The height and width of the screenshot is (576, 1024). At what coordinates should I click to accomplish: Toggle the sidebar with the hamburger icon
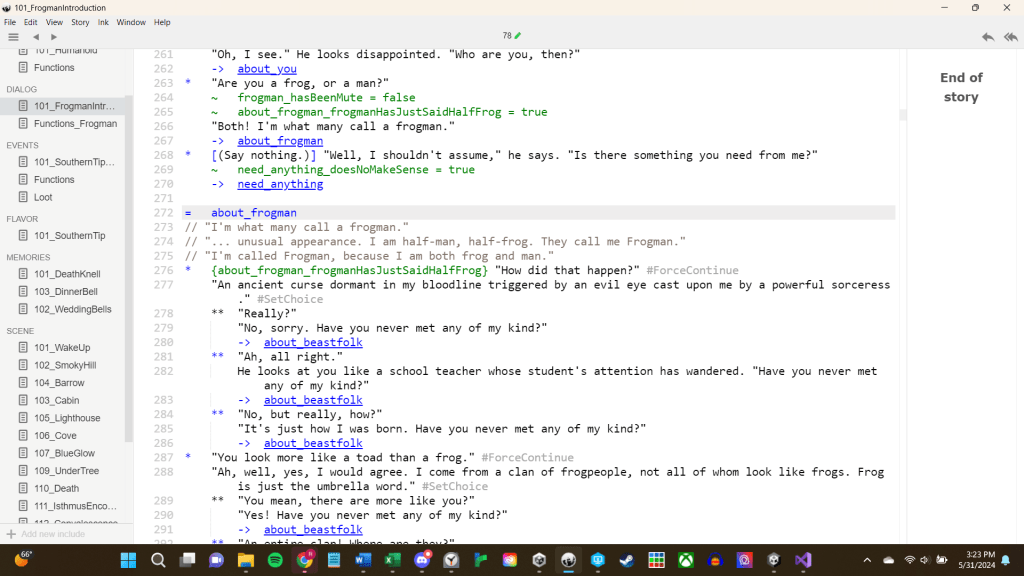[13, 37]
